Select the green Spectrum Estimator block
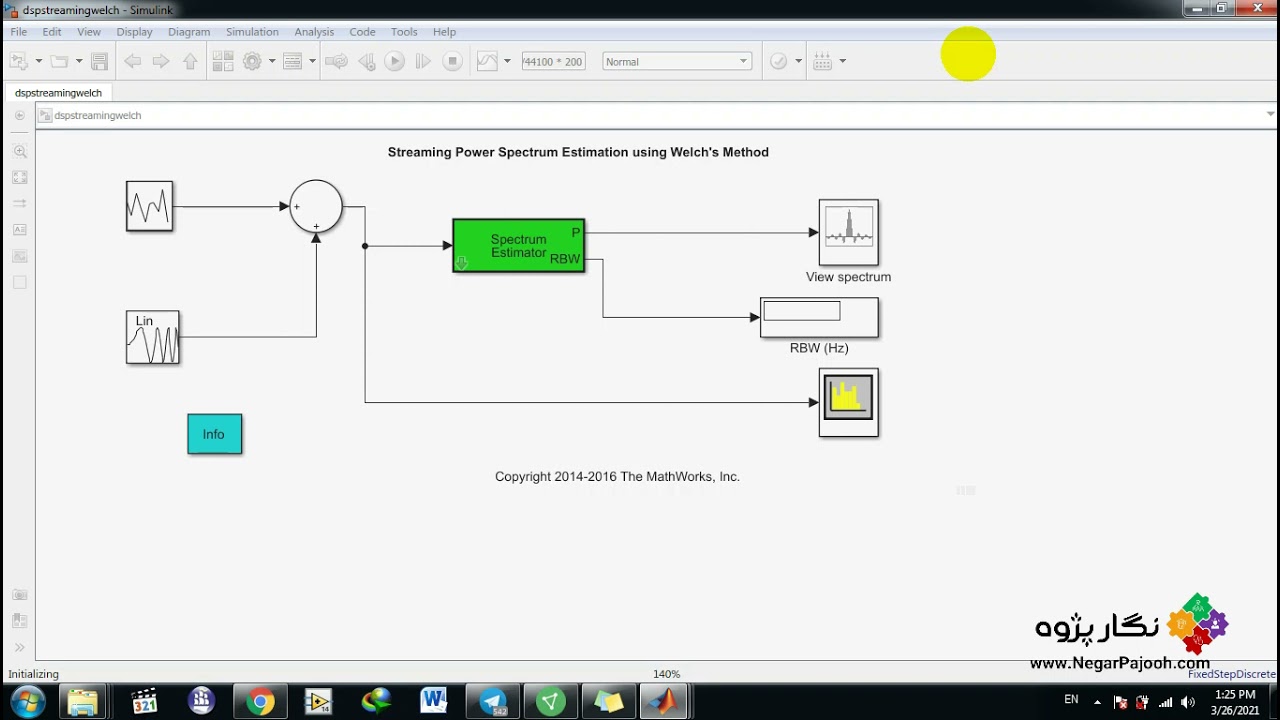 [x=518, y=246]
